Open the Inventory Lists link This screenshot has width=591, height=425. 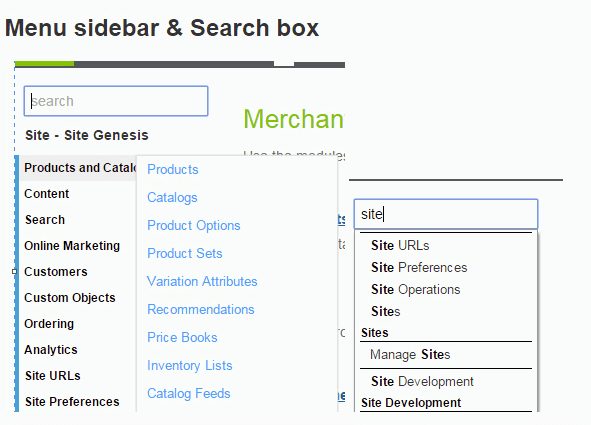click(x=190, y=365)
